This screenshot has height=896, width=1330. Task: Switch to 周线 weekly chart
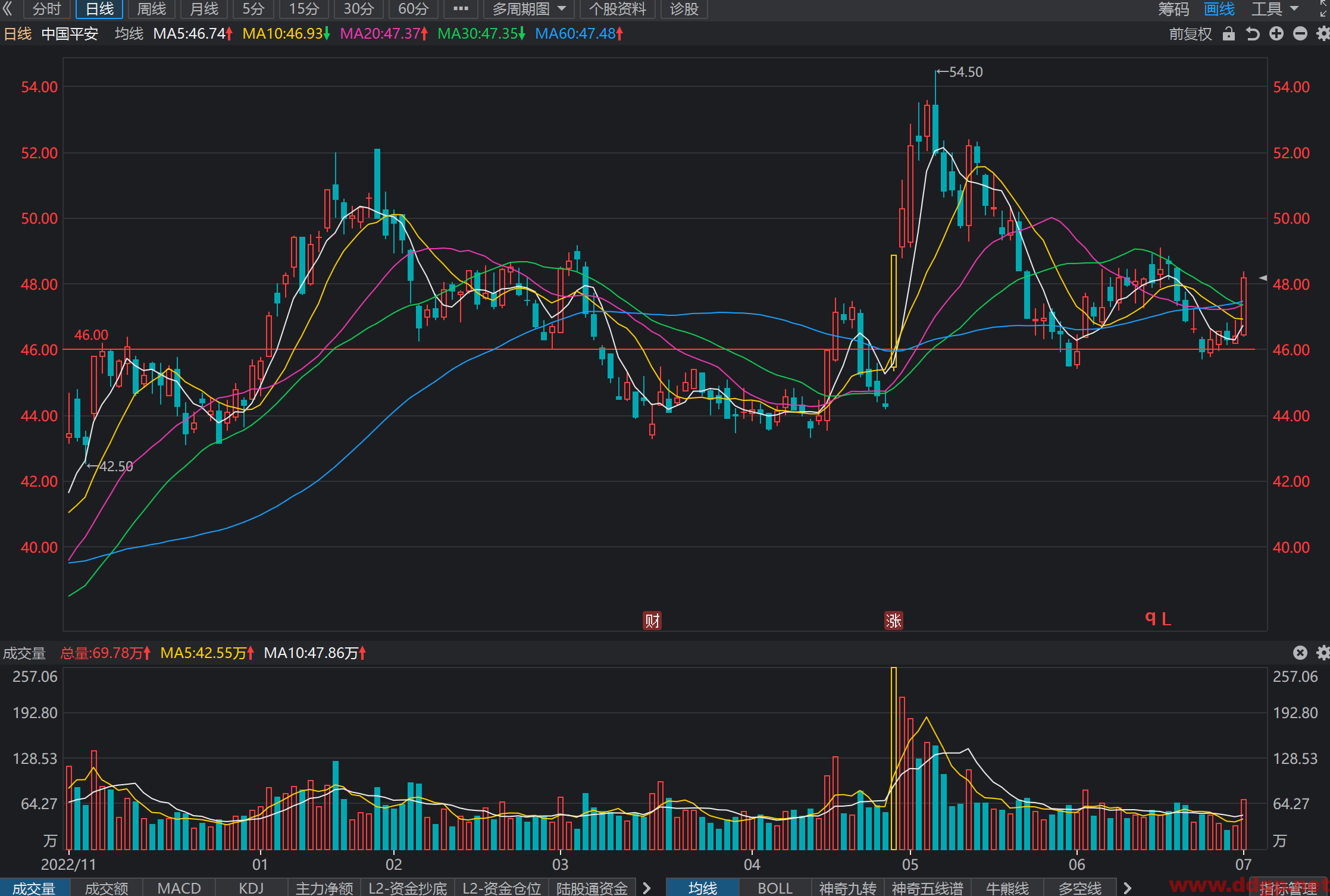coord(152,8)
